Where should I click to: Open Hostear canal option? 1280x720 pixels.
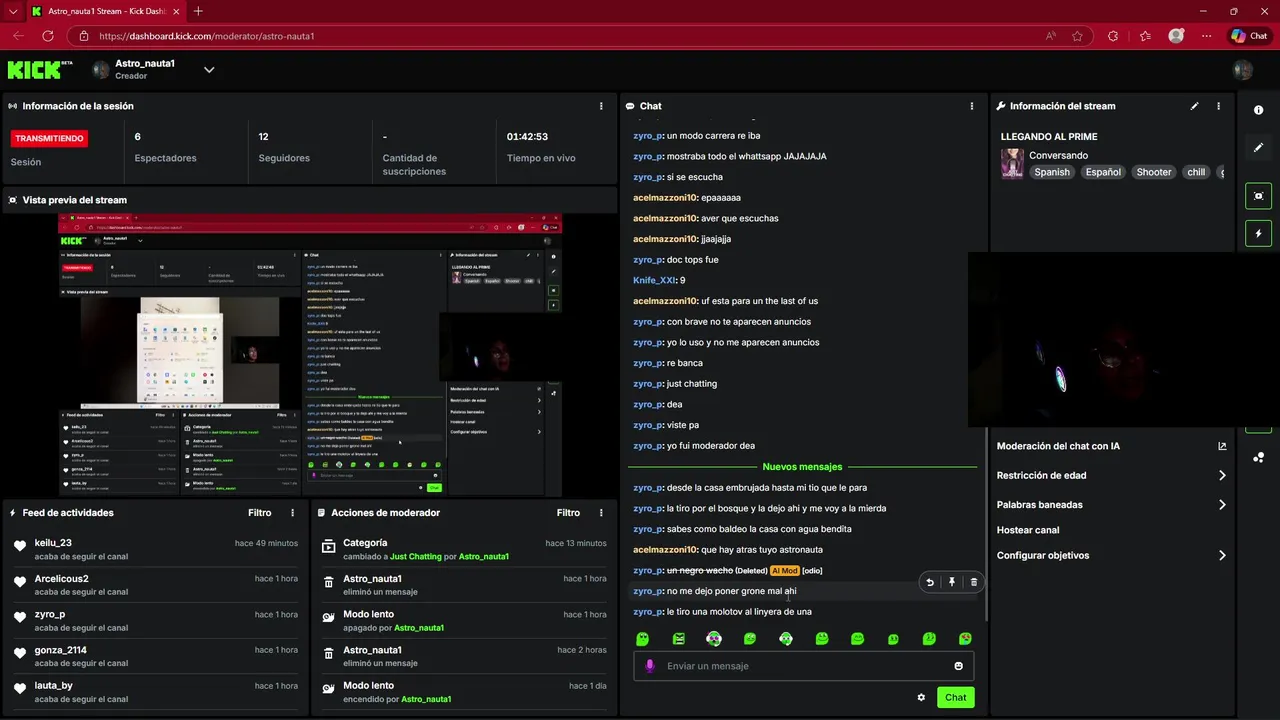coord(1028,530)
